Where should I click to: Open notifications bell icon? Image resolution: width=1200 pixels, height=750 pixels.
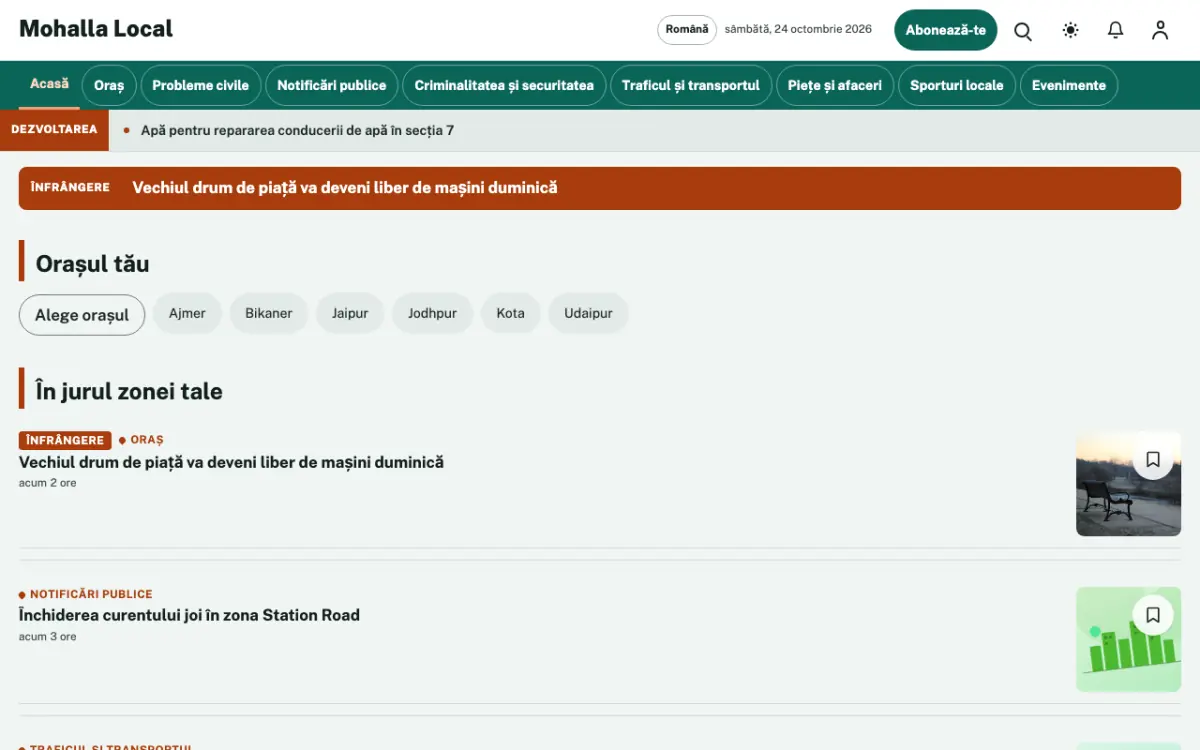coord(1115,30)
